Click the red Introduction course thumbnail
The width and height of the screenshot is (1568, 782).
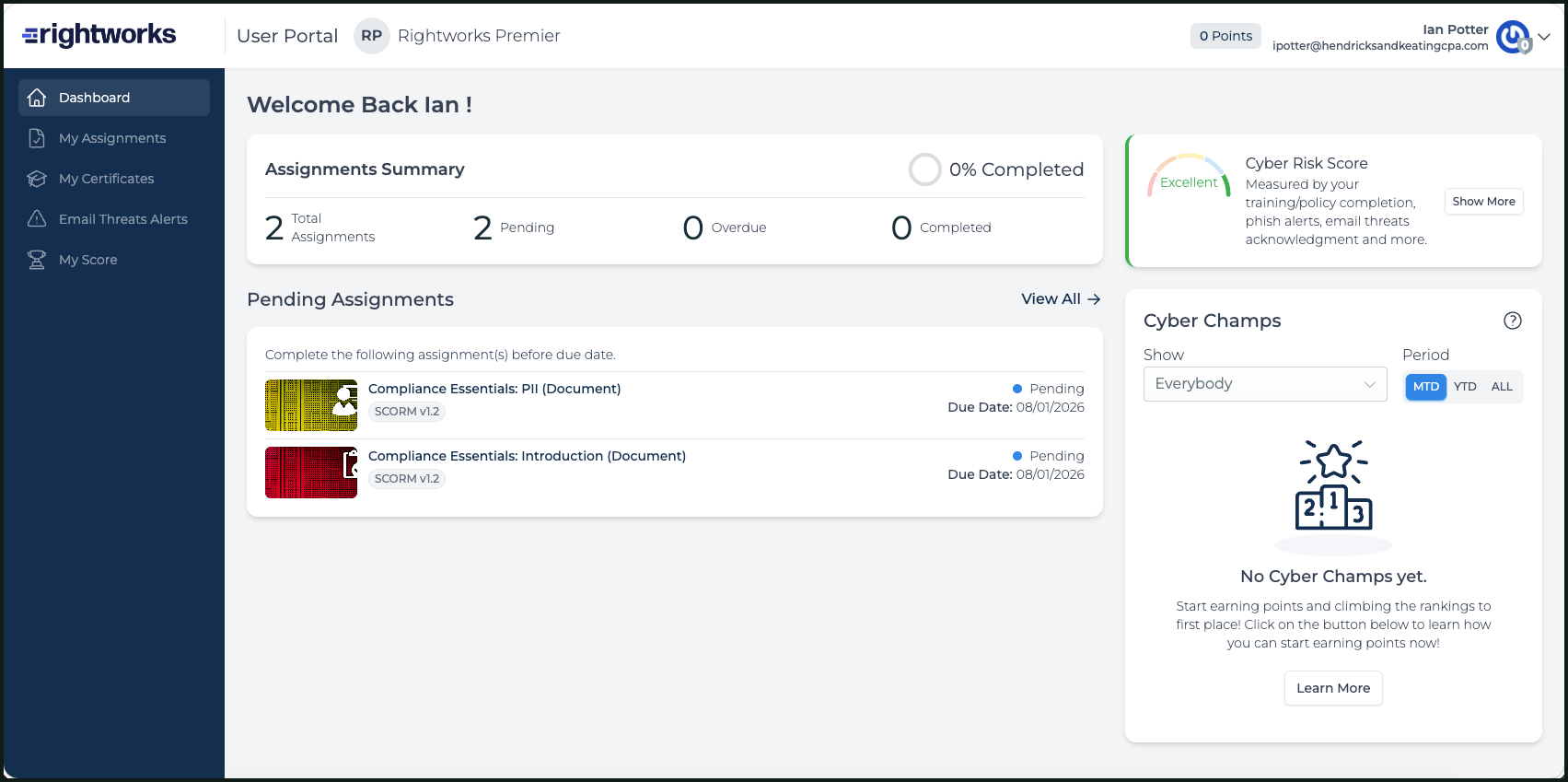tap(311, 473)
